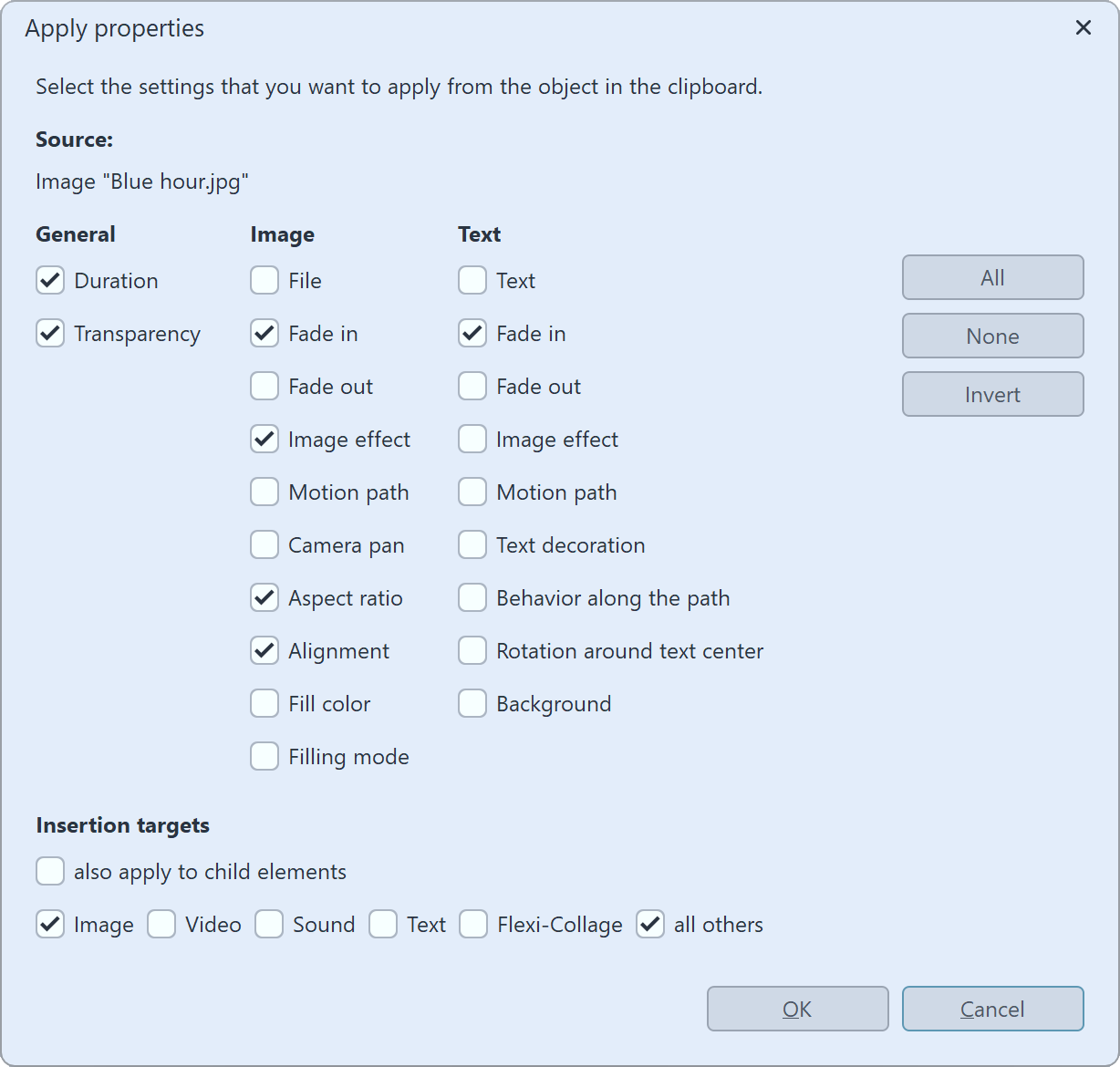Screen dimensions: 1120x1067
Task: Enable Motion path under Image
Action: pyautogui.click(x=264, y=492)
